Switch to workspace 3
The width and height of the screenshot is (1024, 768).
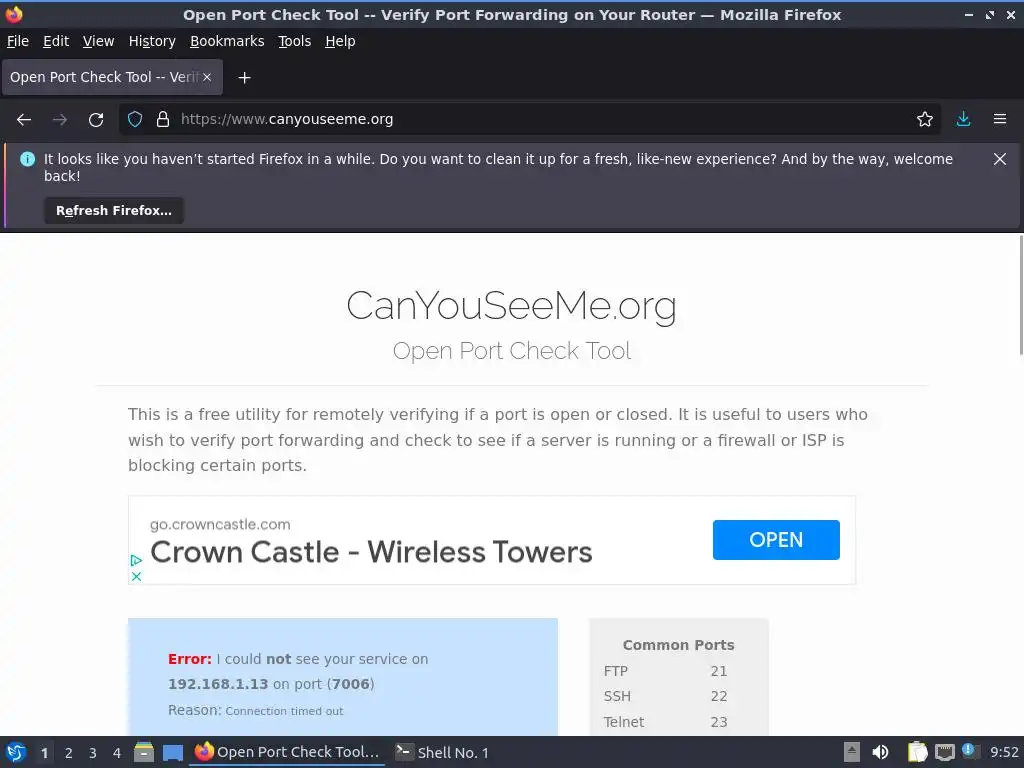coord(93,753)
